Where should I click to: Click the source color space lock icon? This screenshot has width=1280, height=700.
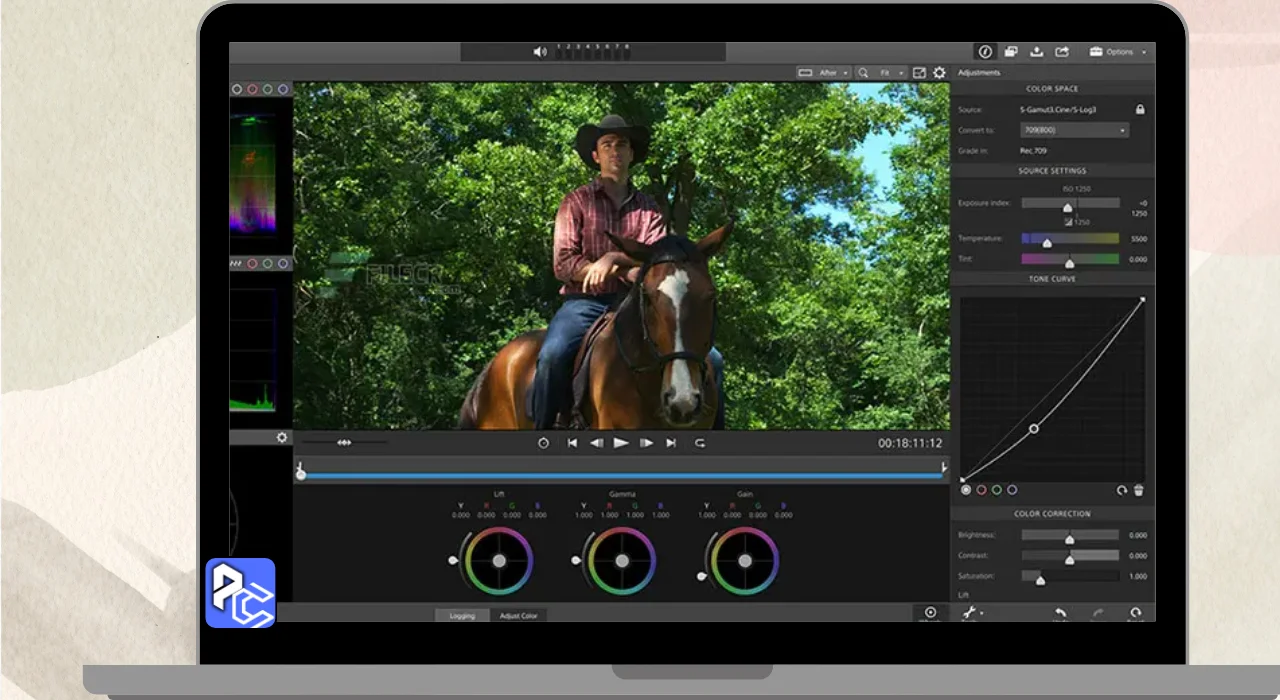1140,109
